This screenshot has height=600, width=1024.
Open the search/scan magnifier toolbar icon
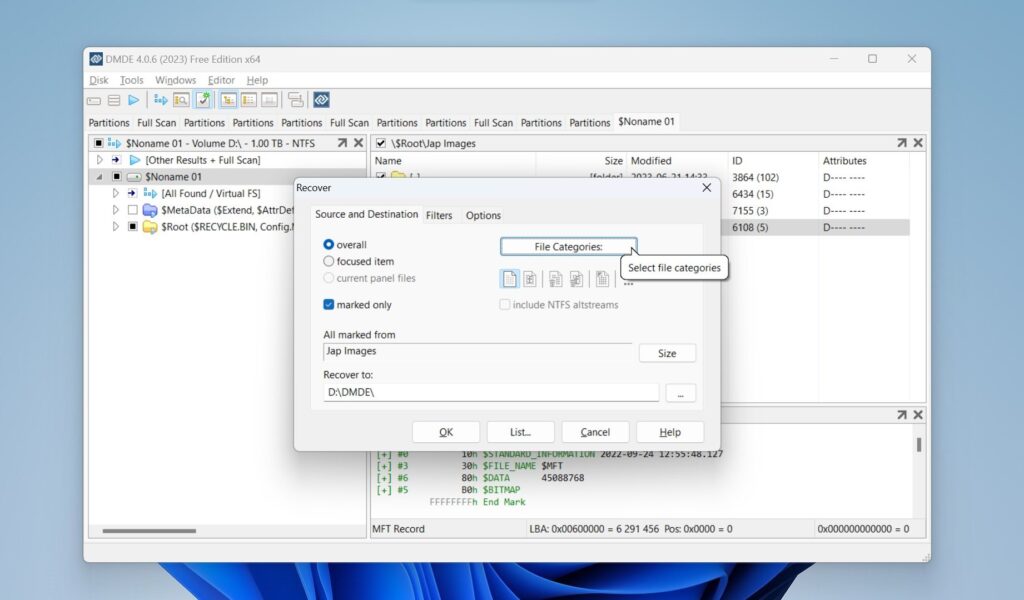181,99
